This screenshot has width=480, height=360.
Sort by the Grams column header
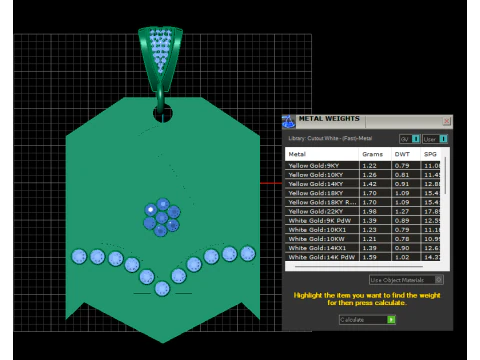[x=375, y=154]
